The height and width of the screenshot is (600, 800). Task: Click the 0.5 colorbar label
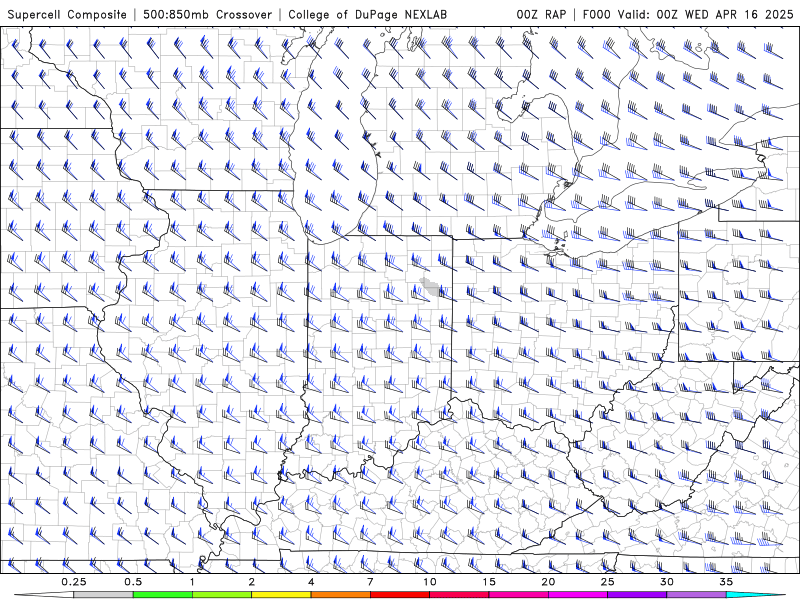(x=133, y=582)
